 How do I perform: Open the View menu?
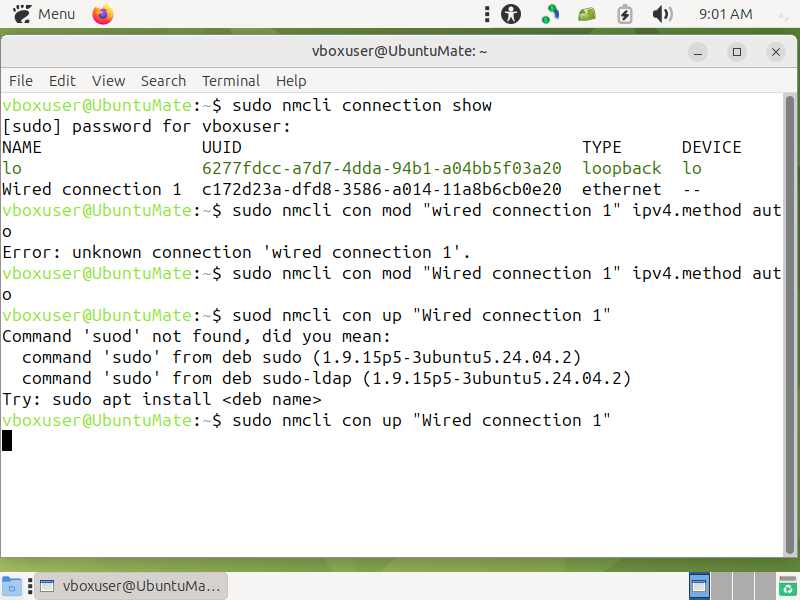point(108,81)
